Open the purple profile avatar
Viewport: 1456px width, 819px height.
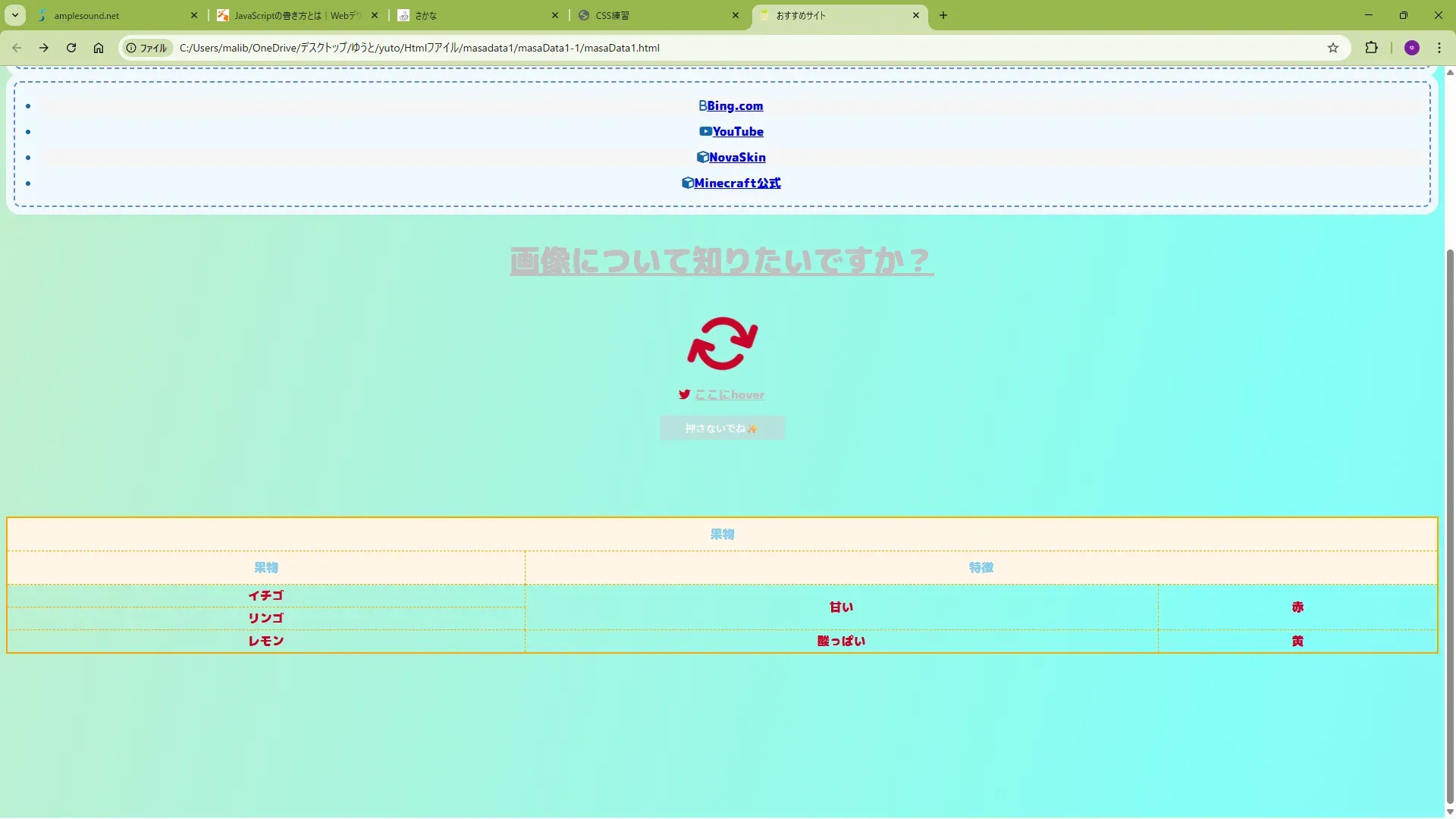[x=1411, y=48]
